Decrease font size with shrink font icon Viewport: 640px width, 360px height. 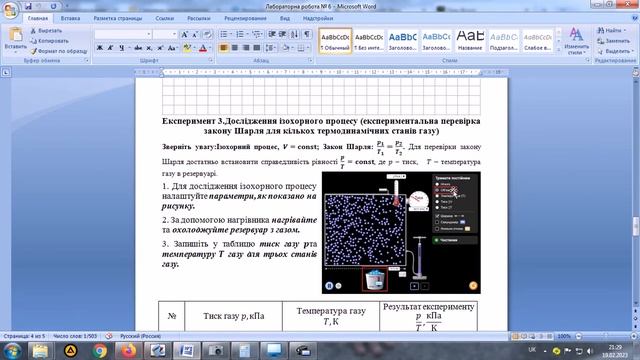click(x=195, y=35)
